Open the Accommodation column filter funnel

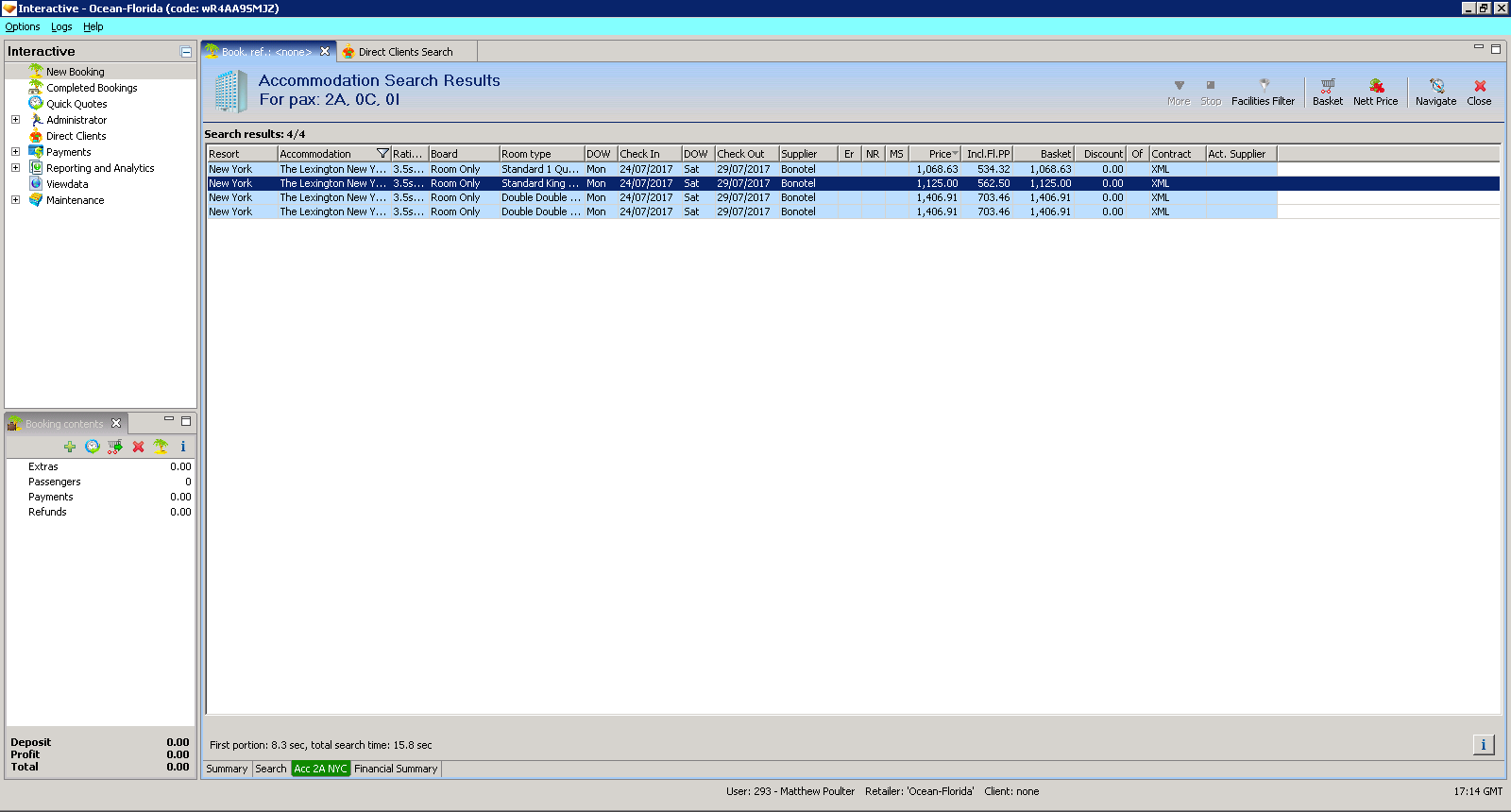pyautogui.click(x=382, y=154)
